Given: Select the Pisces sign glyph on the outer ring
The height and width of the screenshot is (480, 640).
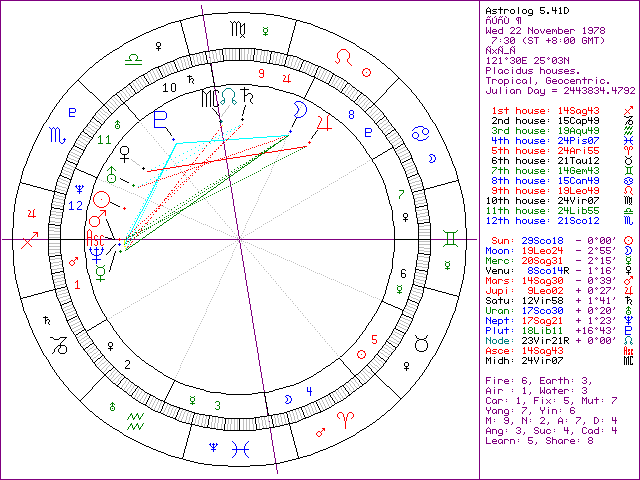Looking at the screenshot, I should (235, 446).
